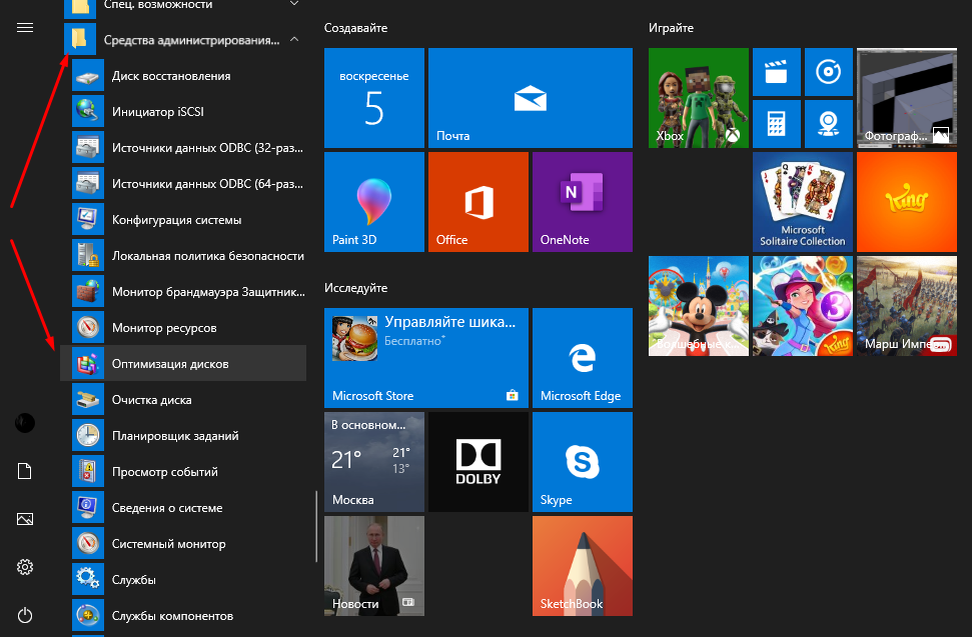Open Documents icon in left rail
This screenshot has width=972, height=637.
click(x=25, y=471)
